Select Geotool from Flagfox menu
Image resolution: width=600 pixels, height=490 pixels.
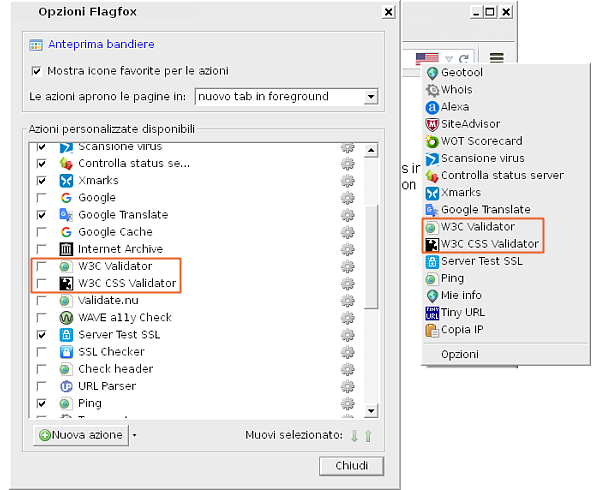tap(505, 72)
